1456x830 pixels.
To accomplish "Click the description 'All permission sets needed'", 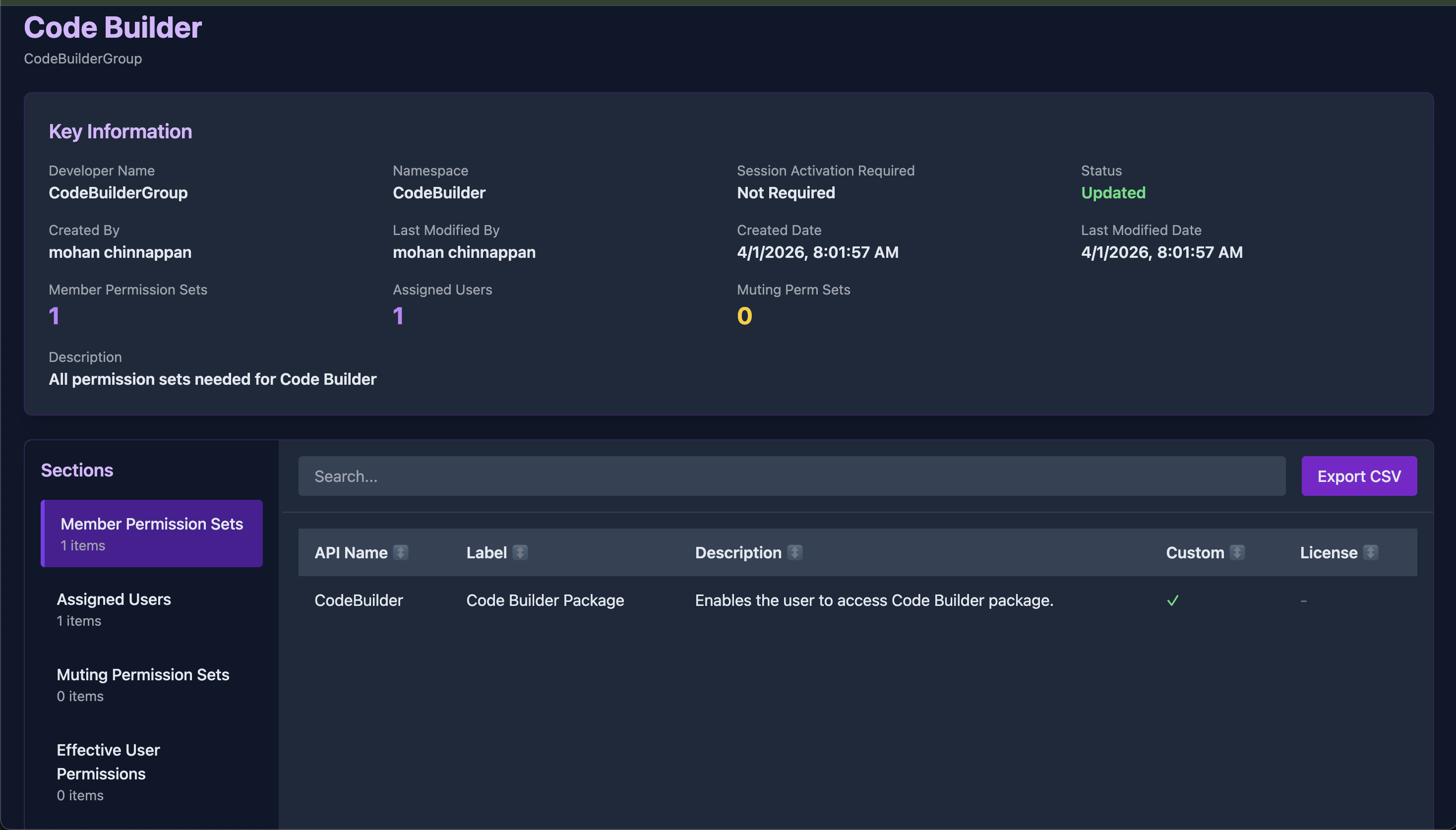I will click(212, 379).
